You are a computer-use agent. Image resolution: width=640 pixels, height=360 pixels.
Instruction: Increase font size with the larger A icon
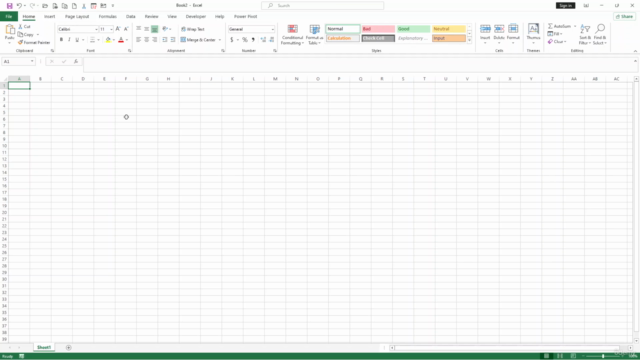click(118, 29)
